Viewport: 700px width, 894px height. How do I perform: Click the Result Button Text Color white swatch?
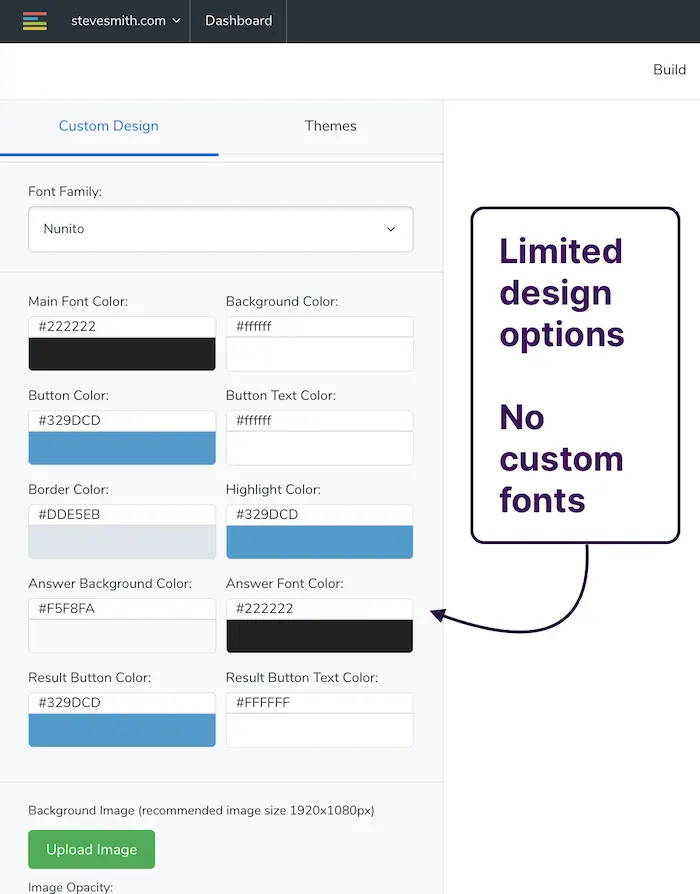pyautogui.click(x=319, y=729)
